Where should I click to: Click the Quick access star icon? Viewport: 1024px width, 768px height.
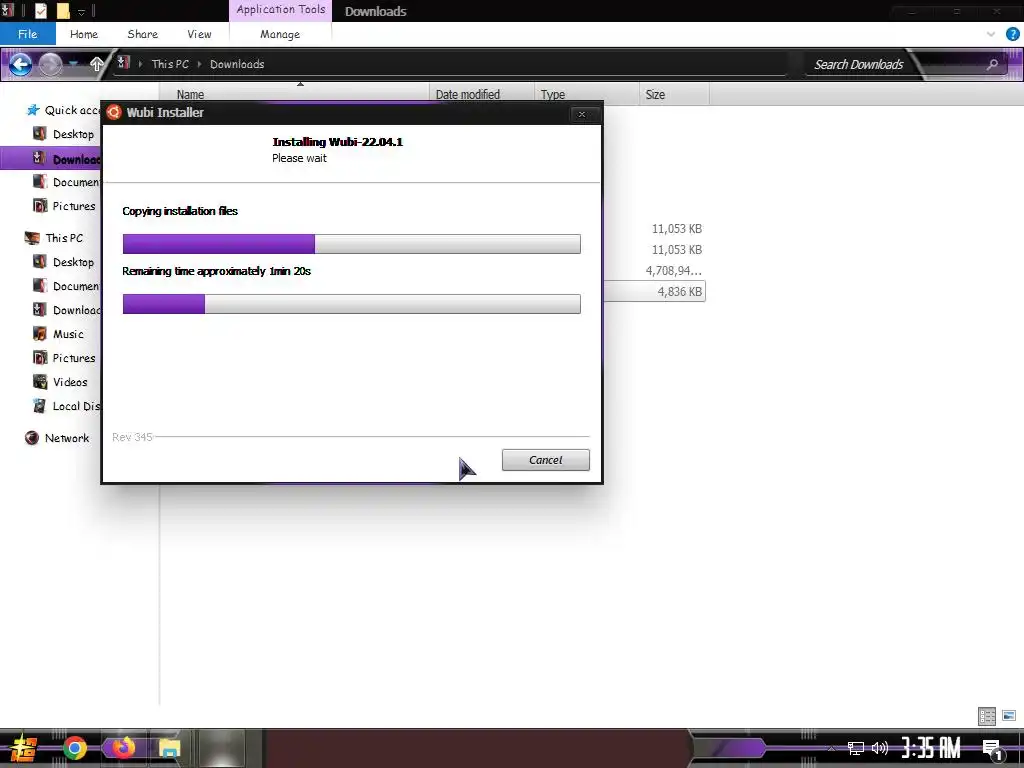(33, 110)
